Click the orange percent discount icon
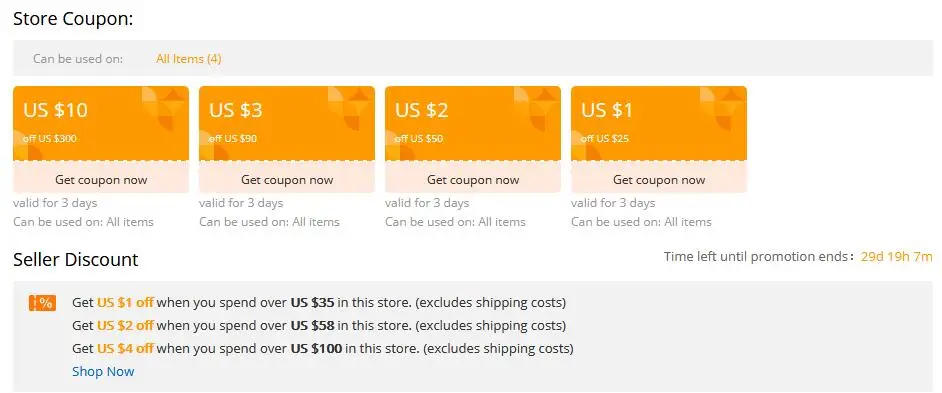Screen dimensions: 942x393 [42, 302]
